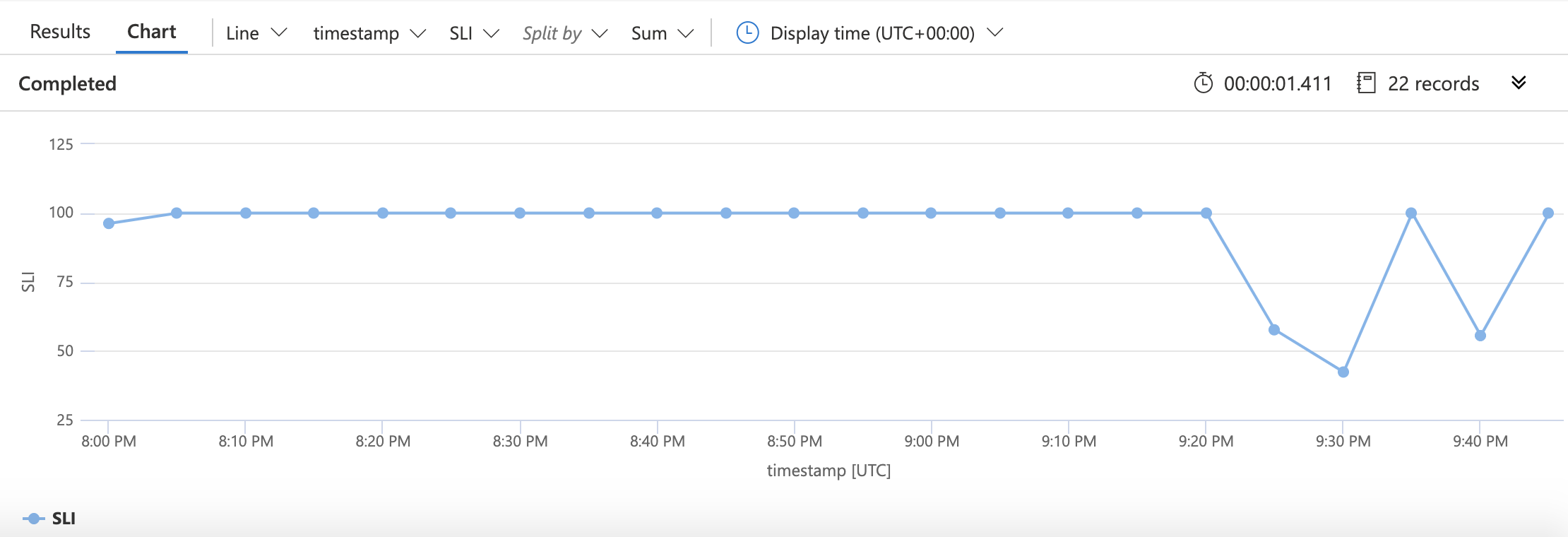Image resolution: width=1568 pixels, height=537 pixels.
Task: Toggle the SLI series in the legend
Action: pyautogui.click(x=49, y=519)
